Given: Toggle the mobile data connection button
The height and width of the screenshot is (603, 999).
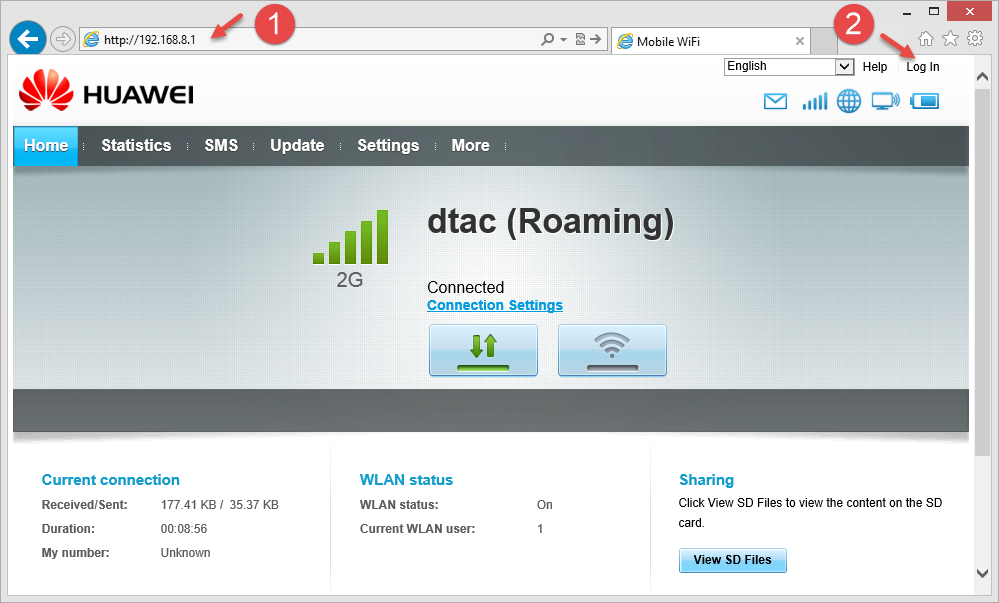Looking at the screenshot, I should point(484,351).
